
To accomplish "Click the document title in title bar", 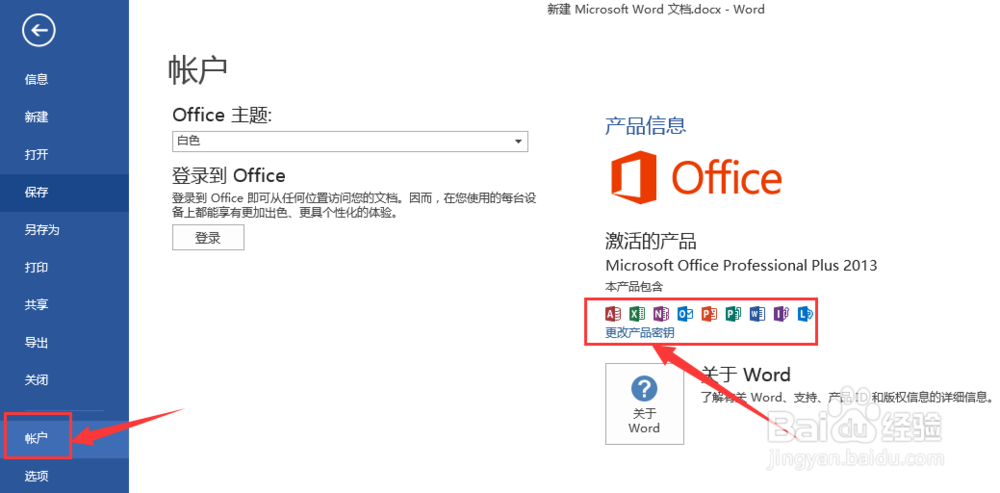I will point(656,10).
